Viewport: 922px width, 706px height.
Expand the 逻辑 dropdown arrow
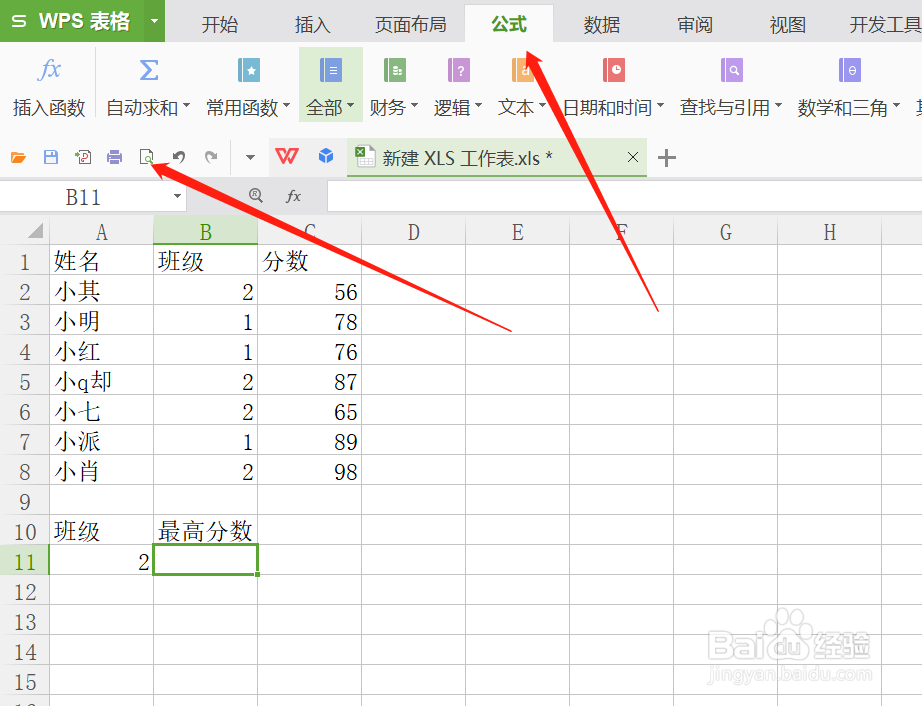[x=479, y=106]
